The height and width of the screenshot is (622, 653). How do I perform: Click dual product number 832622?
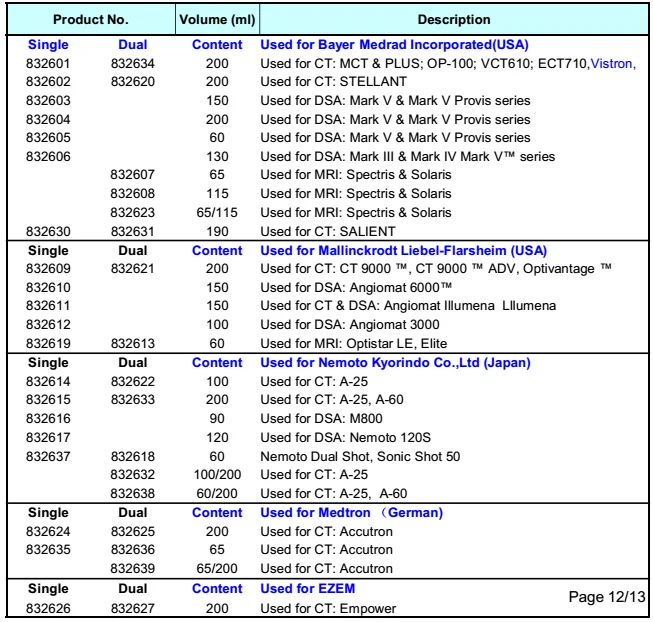coord(133,382)
